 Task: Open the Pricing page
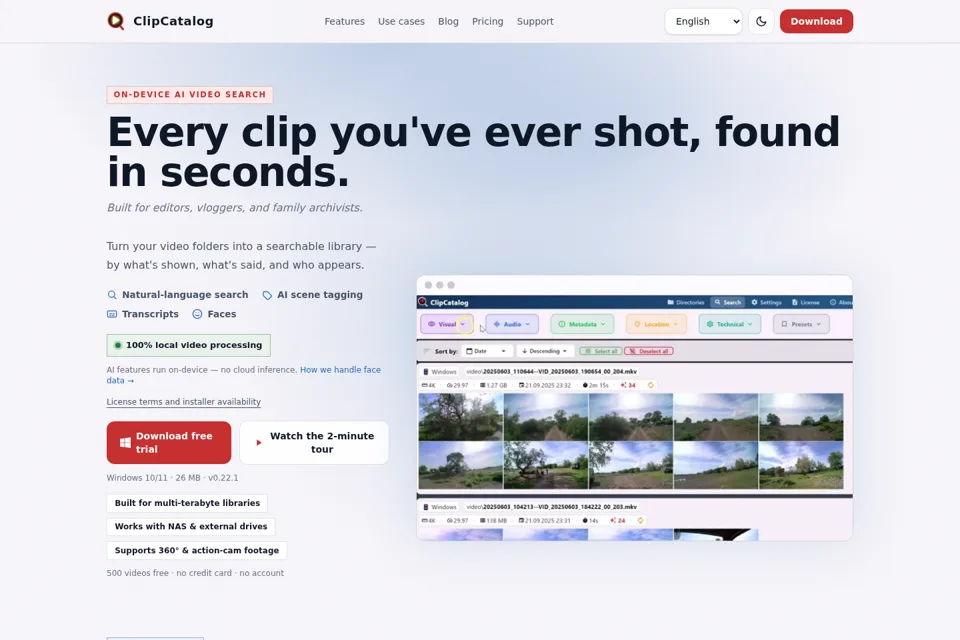487,21
